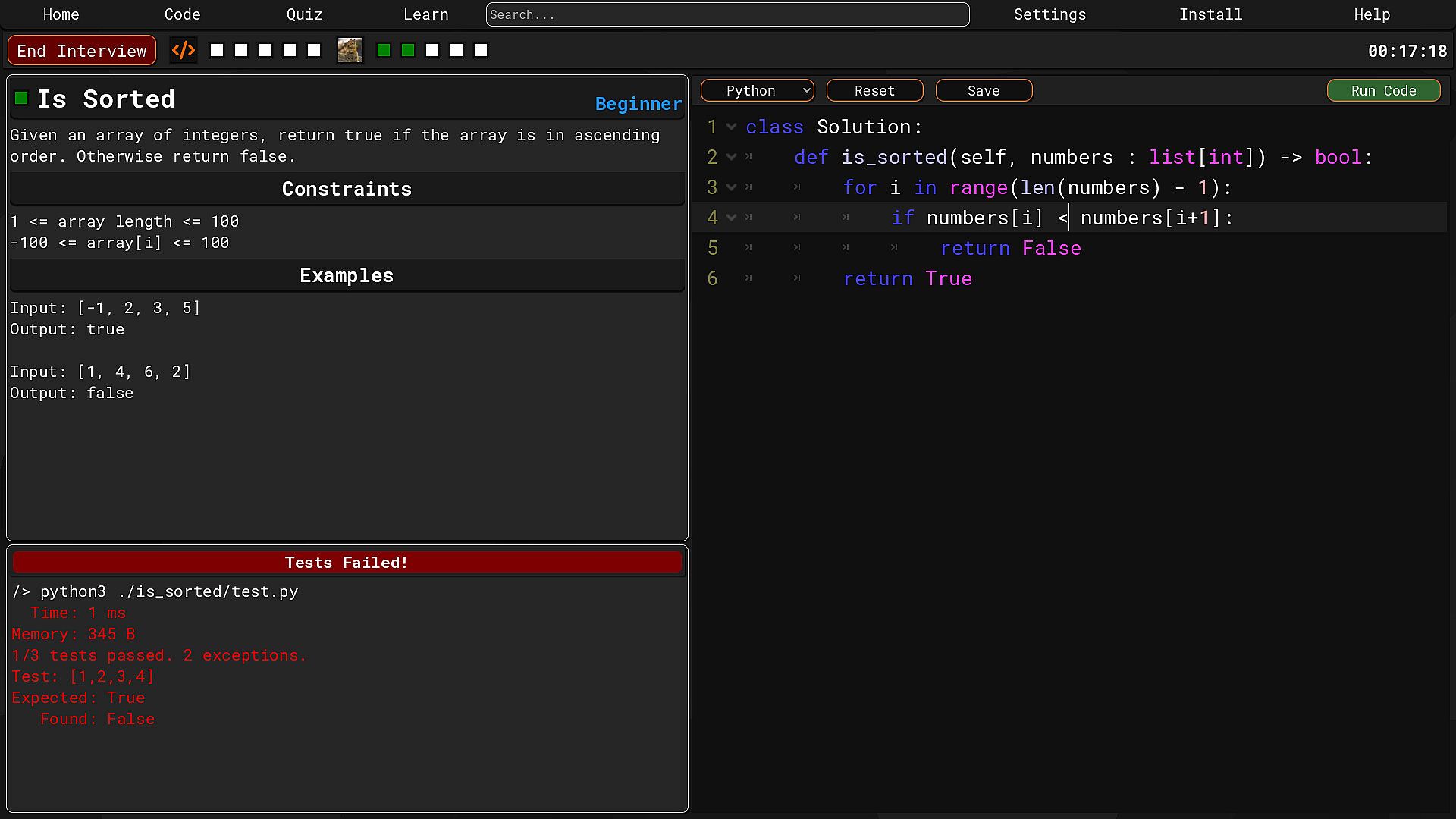Click the squirrel avatar thumbnail
Screen dimensions: 1456x819
click(x=350, y=51)
